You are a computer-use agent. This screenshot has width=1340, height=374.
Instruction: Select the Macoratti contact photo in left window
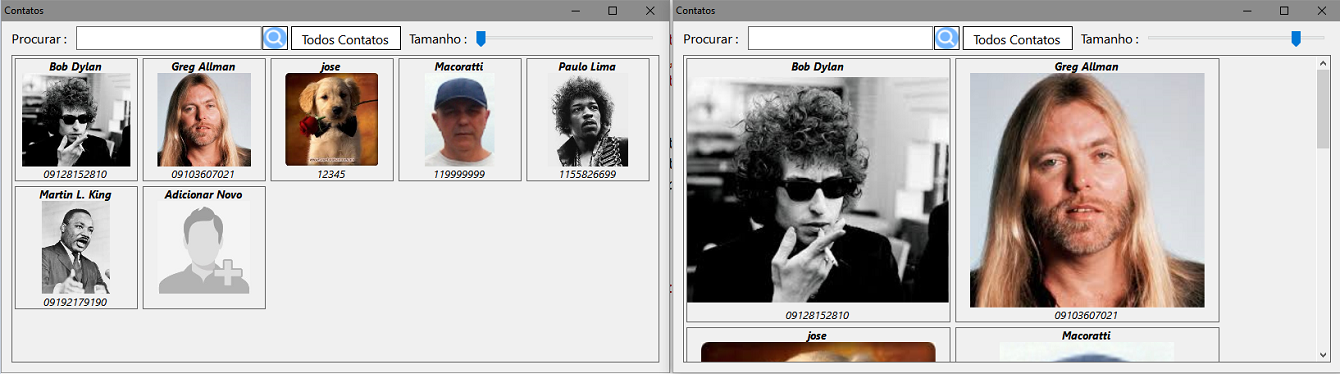[x=460, y=120]
